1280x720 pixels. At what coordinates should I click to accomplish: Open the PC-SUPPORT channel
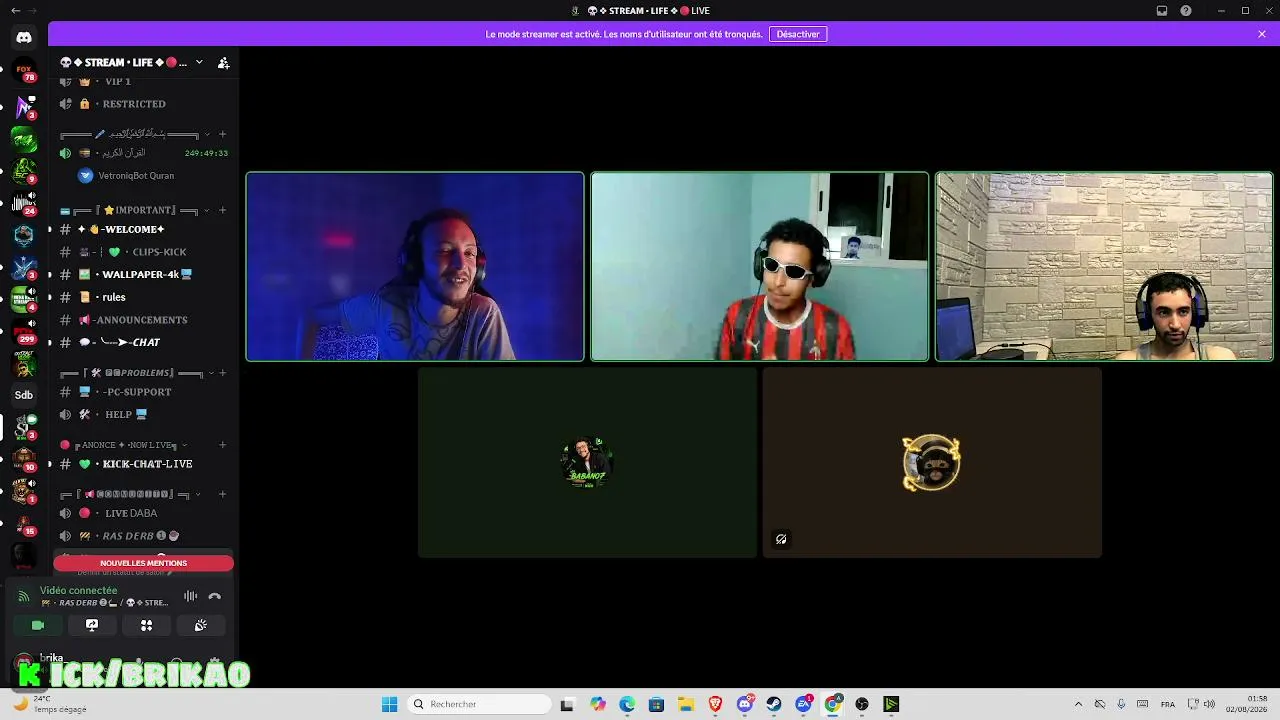(x=143, y=392)
